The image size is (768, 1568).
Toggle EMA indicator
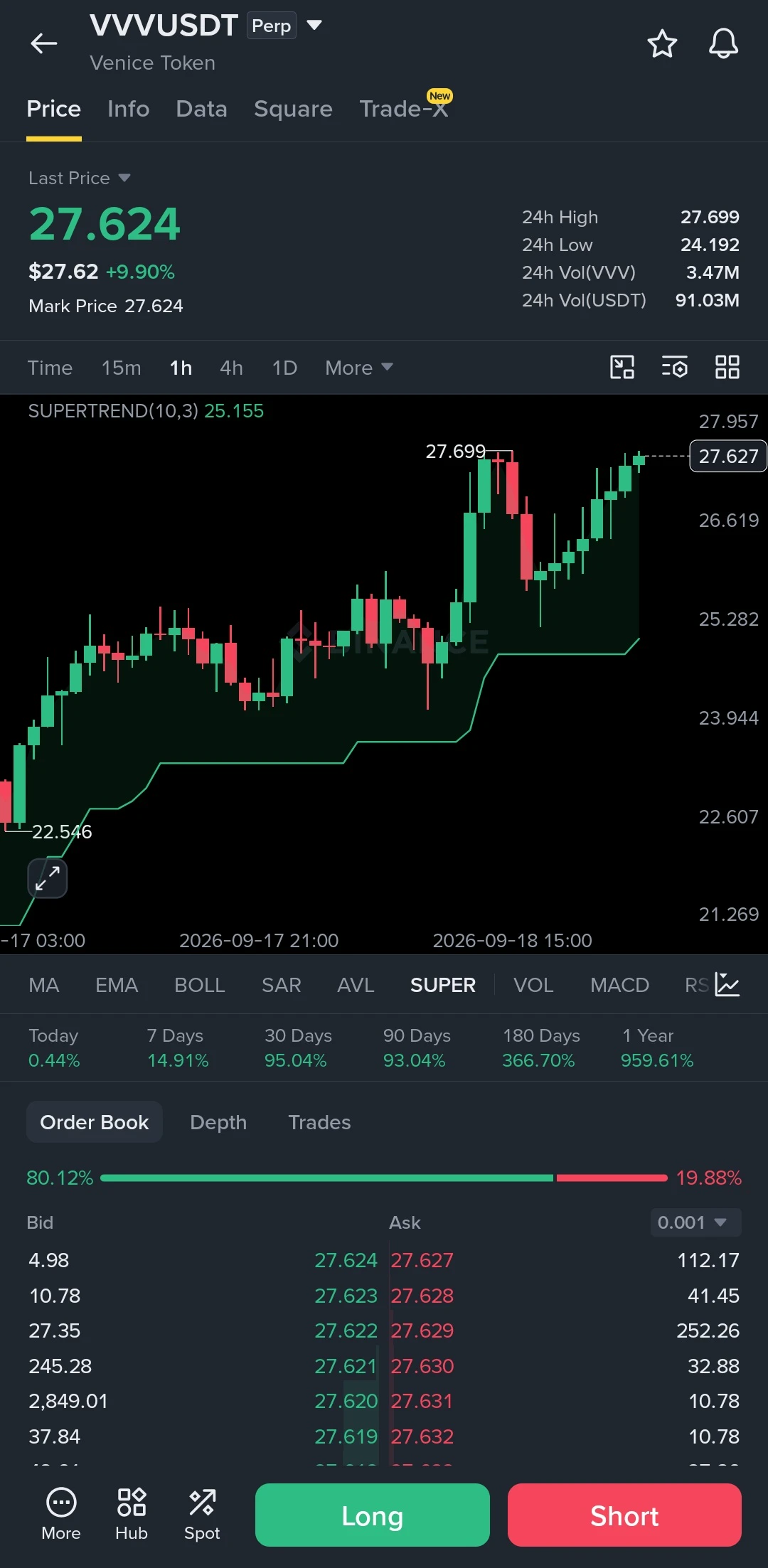coord(117,985)
